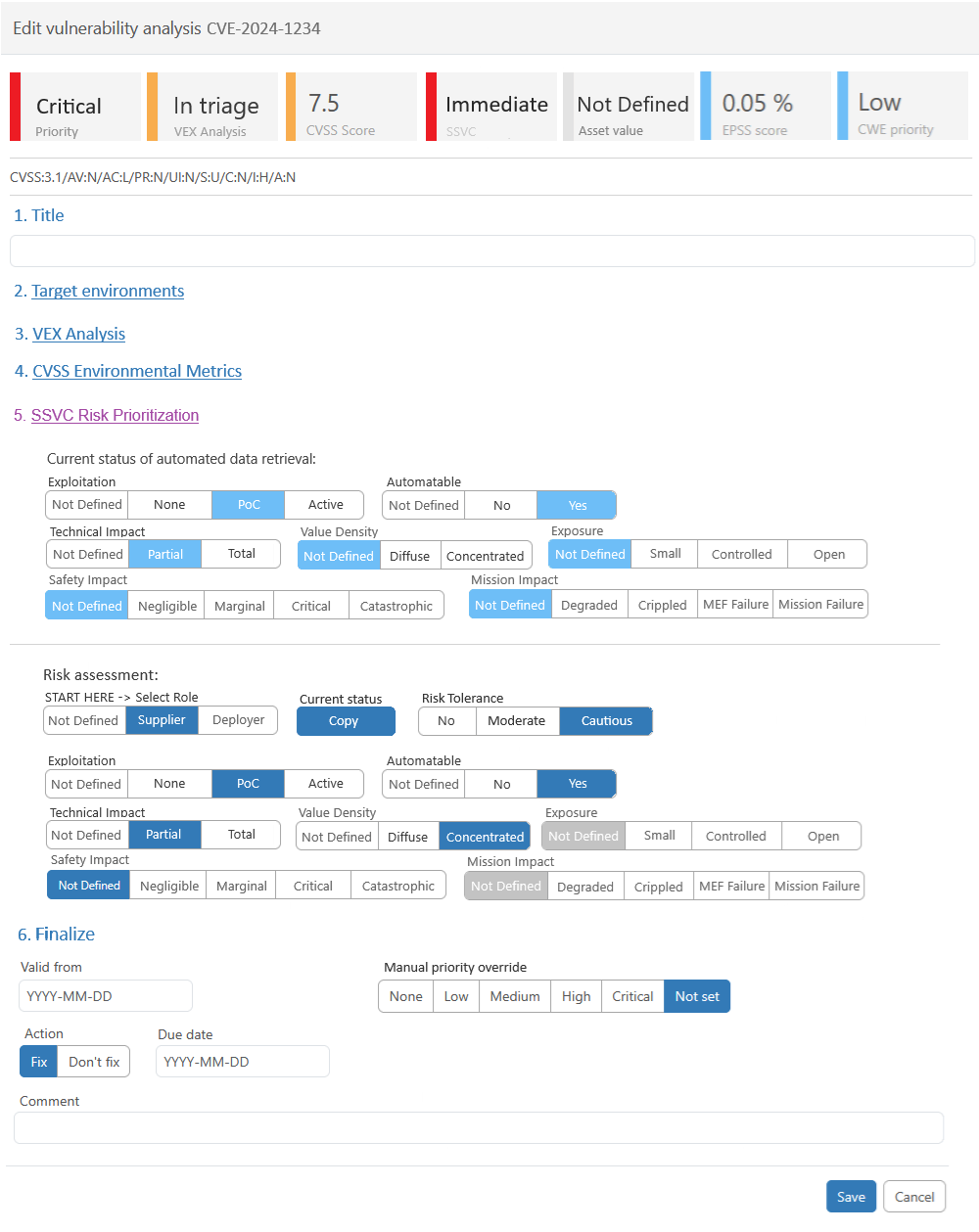Set Manual priority override to High

[577, 996]
